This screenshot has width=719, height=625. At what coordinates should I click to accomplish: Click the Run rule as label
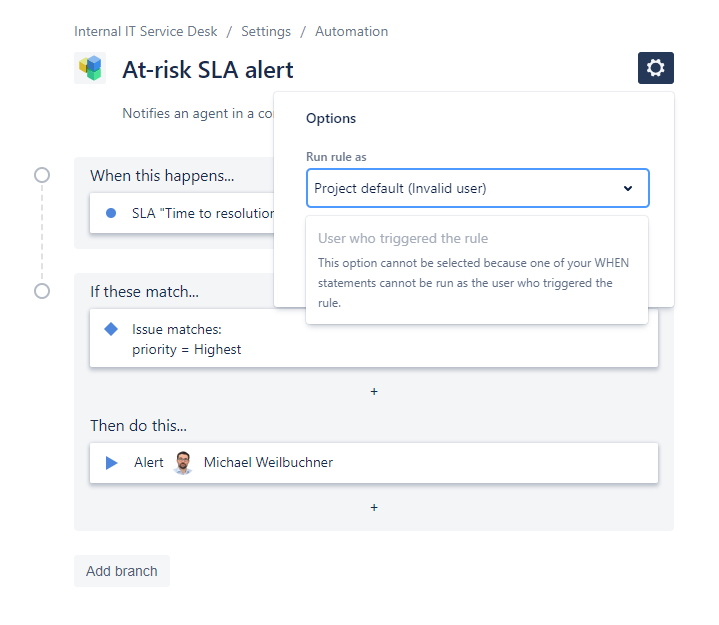[336, 157]
